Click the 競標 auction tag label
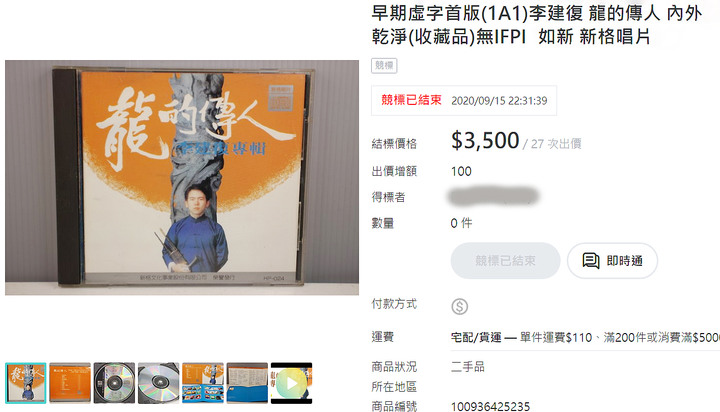This screenshot has height=412, width=720. [384, 66]
